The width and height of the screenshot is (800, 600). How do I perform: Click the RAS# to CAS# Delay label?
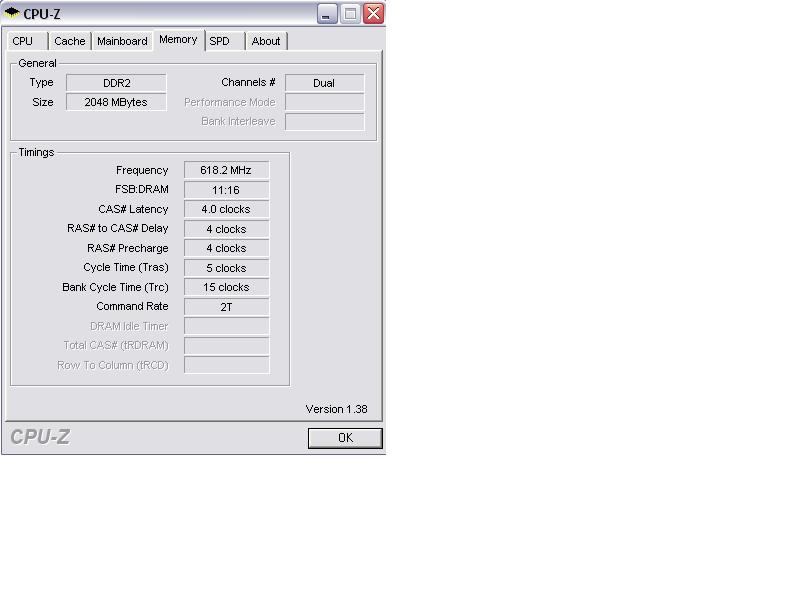pos(117,229)
